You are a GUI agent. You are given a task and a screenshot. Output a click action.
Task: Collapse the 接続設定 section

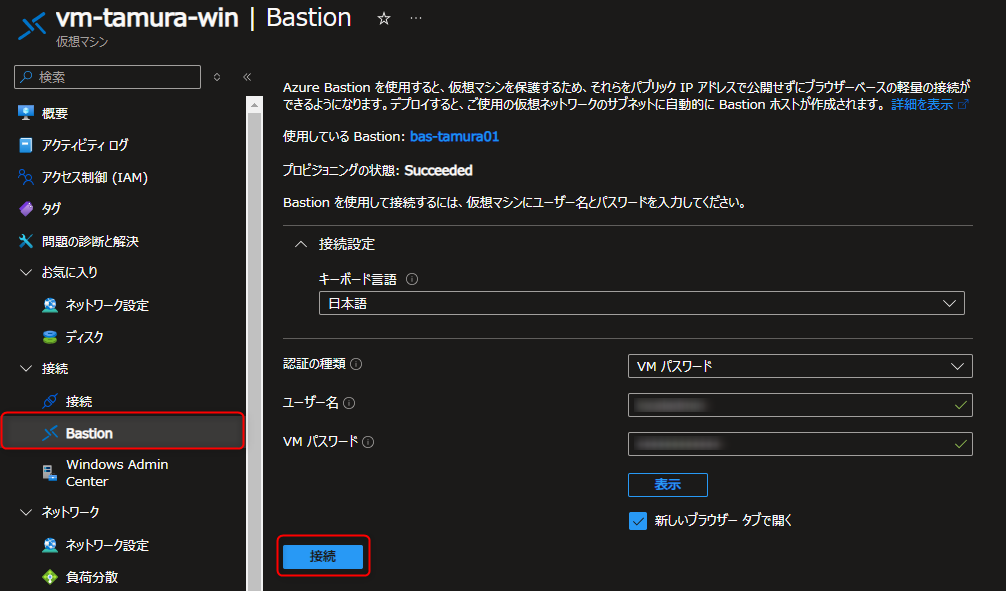point(300,244)
